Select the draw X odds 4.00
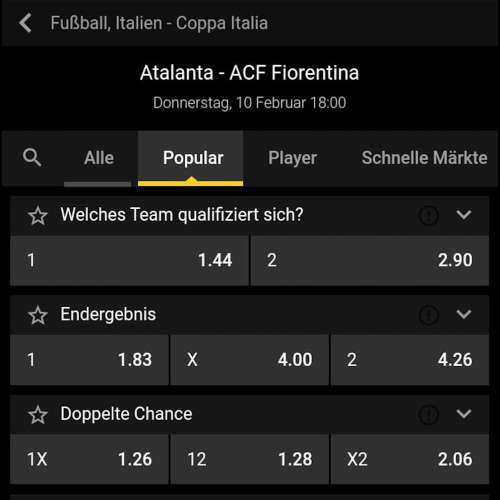 249,360
